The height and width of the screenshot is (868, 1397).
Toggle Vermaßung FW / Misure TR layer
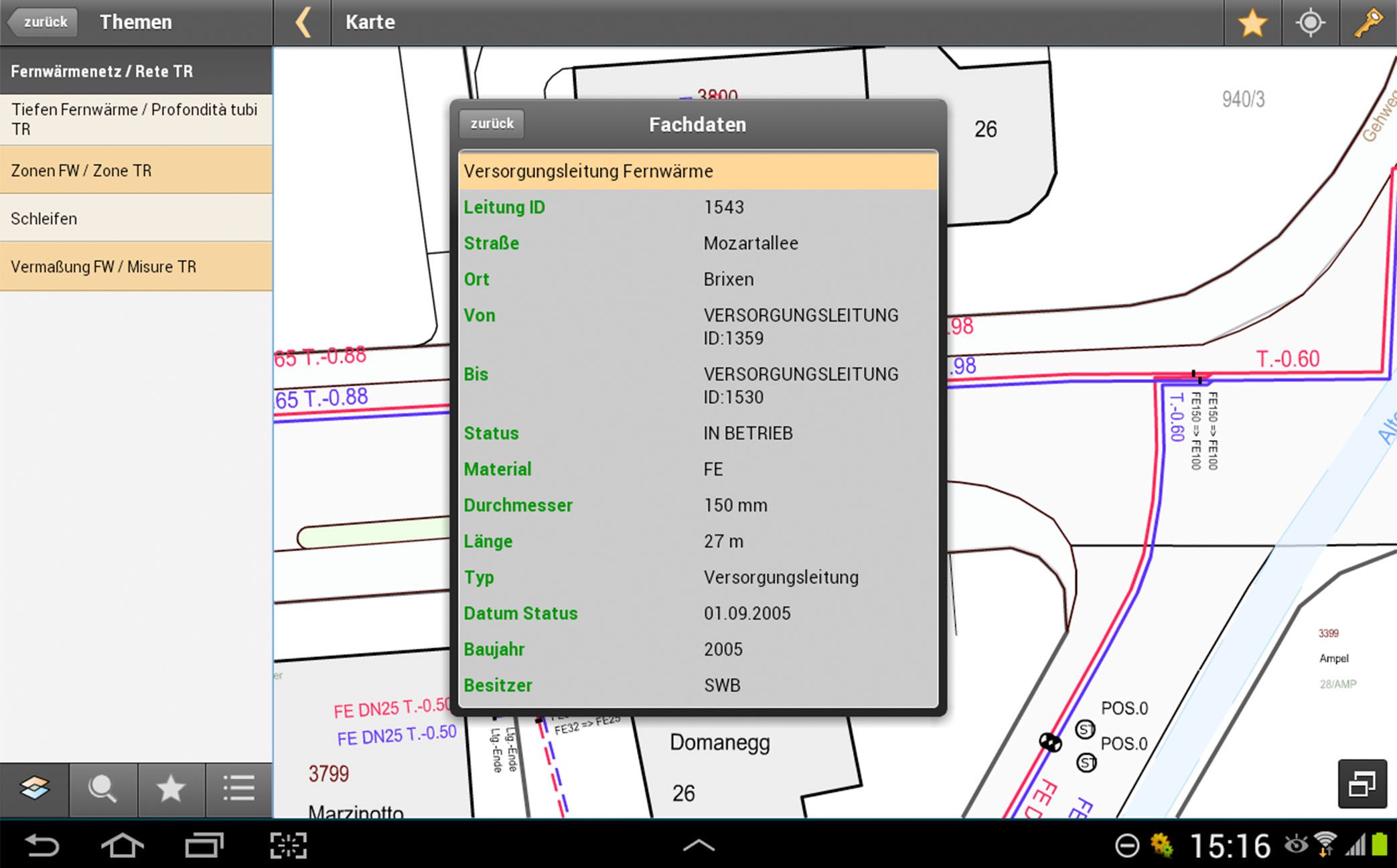[136, 267]
